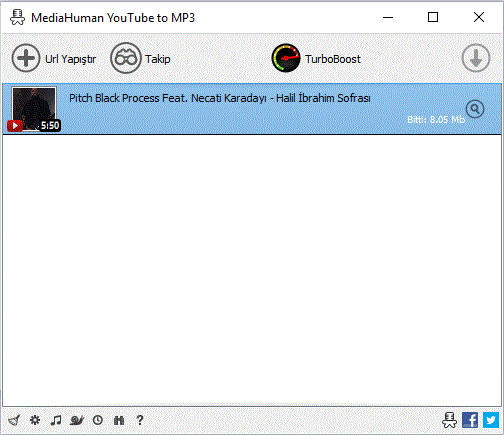Open the clock history icon
This screenshot has height=435, width=504.
(98, 420)
